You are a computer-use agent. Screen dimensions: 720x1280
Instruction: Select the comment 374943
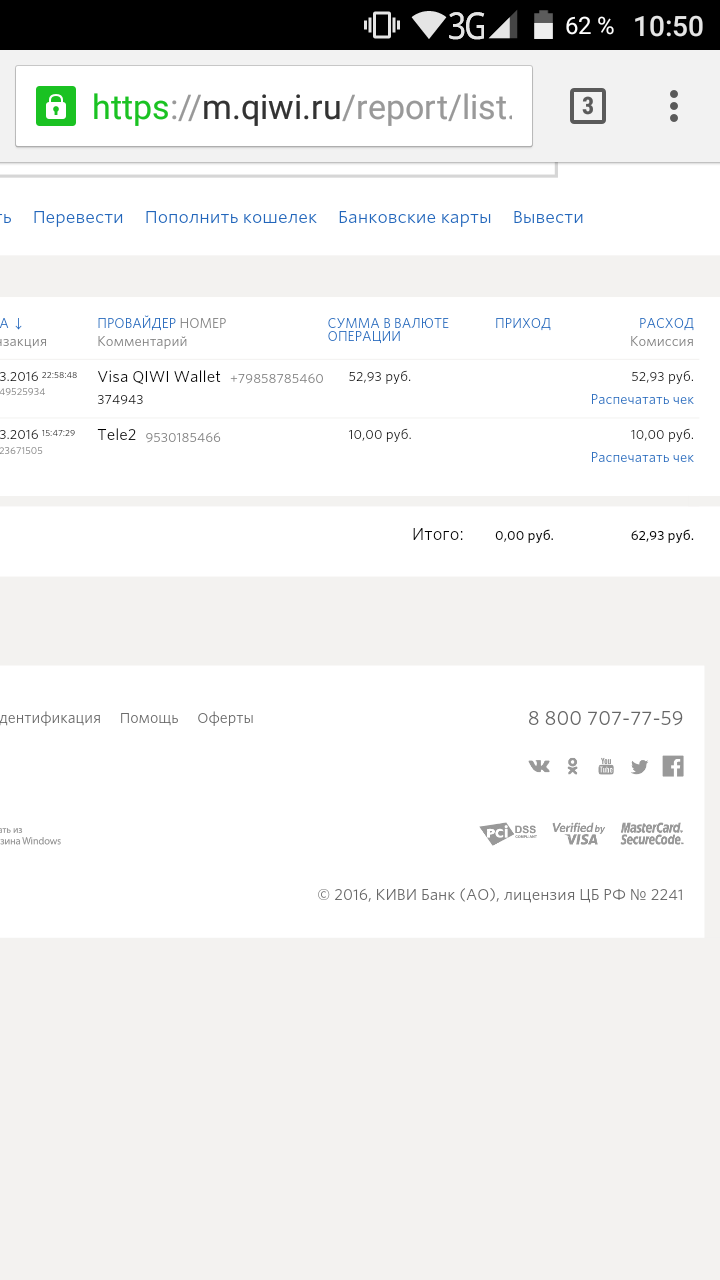point(120,399)
